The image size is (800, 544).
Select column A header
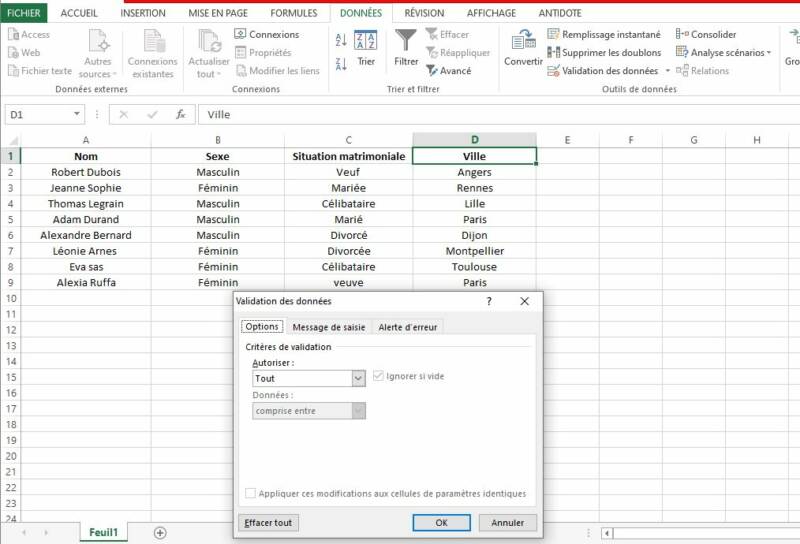pos(86,140)
